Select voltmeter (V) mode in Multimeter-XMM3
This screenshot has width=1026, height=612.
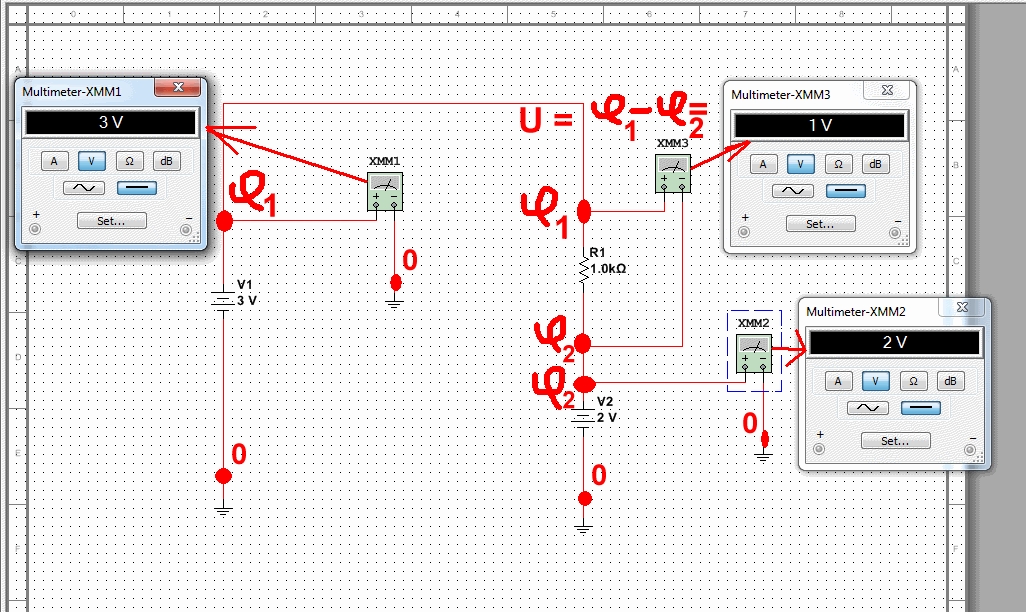[800, 164]
